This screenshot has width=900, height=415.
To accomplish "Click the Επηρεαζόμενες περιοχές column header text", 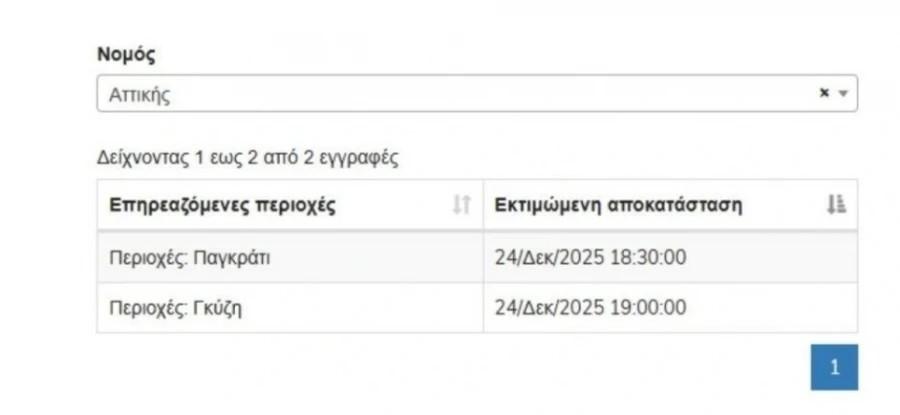I will click(222, 205).
